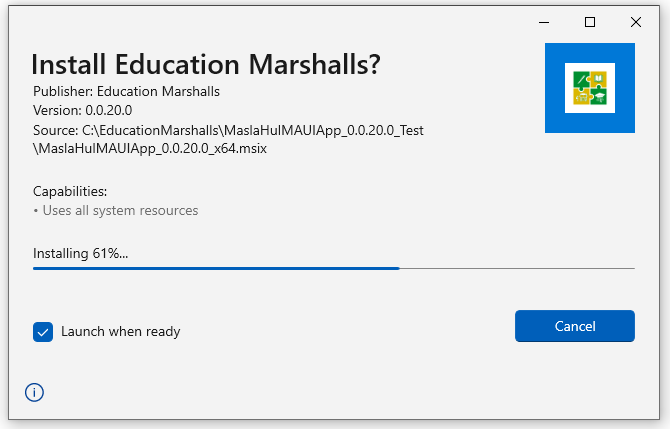Click the filled part of the progress bar
This screenshot has height=429, width=670.
(x=215, y=268)
